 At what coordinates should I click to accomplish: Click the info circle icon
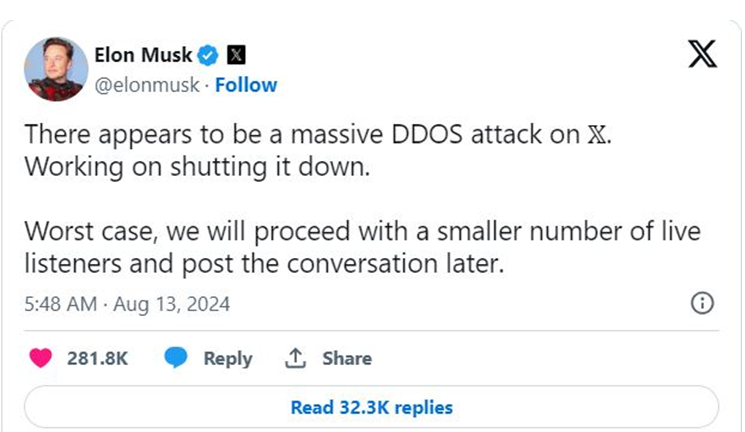click(x=703, y=303)
